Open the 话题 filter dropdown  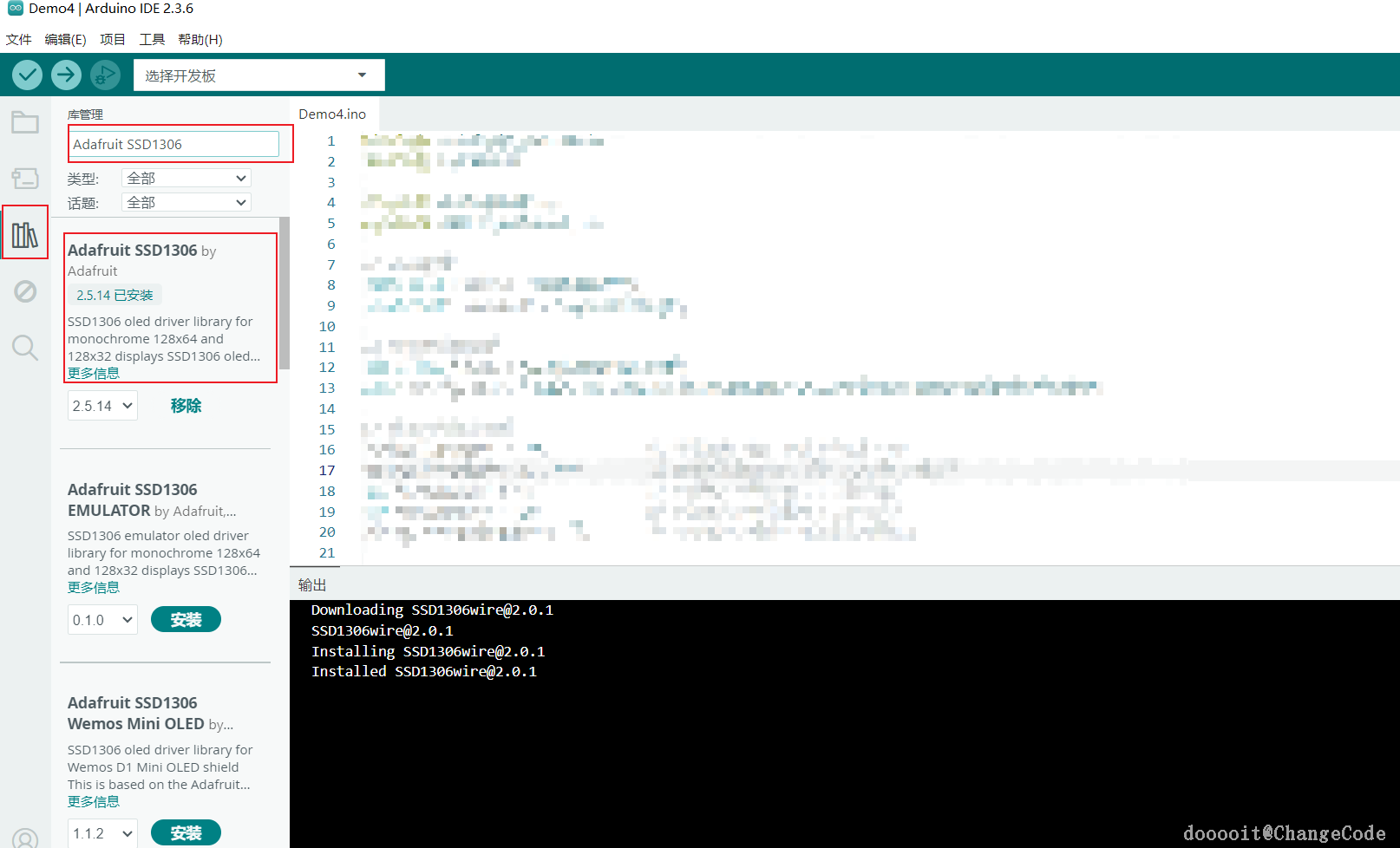[x=186, y=202]
